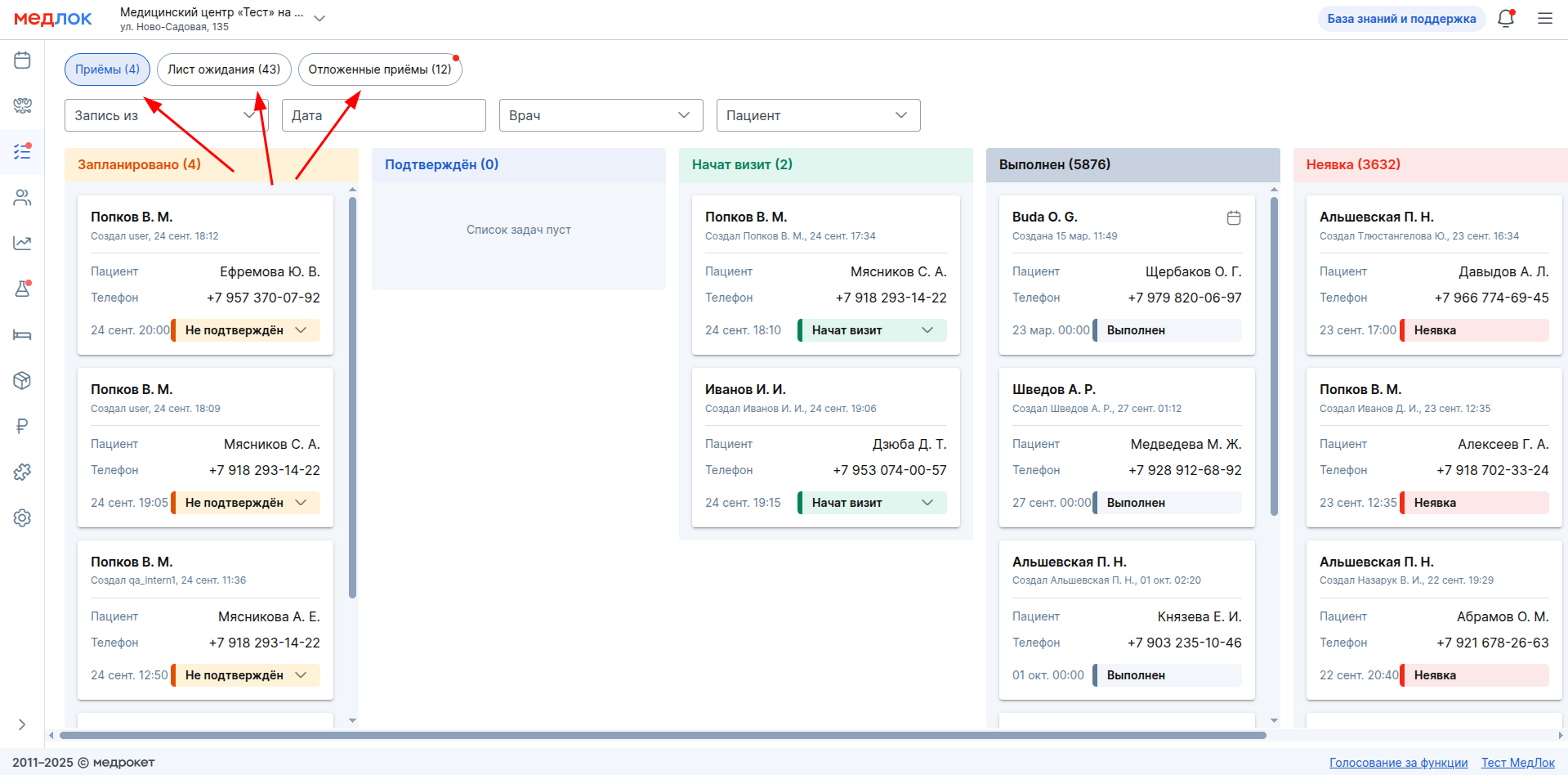
Task: Open 'Голосование за функции' link
Action: [1398, 763]
